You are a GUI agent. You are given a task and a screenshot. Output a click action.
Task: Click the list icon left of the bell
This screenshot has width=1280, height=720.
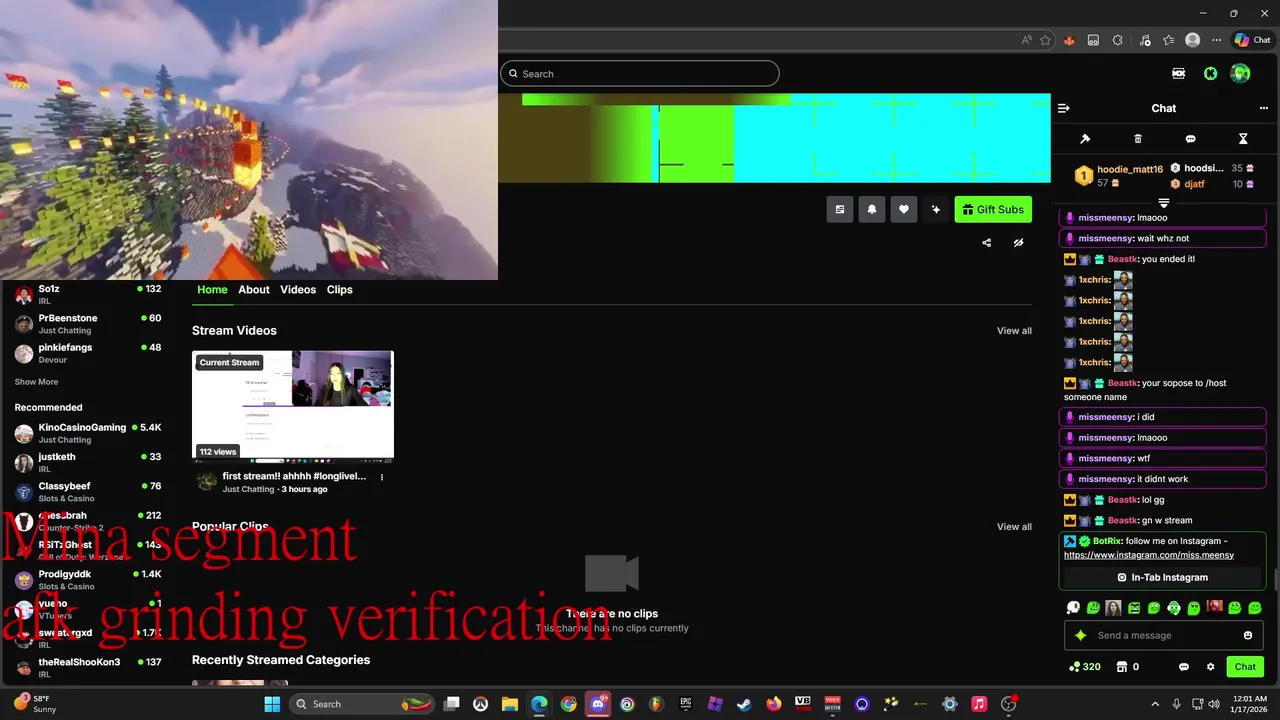click(x=840, y=209)
